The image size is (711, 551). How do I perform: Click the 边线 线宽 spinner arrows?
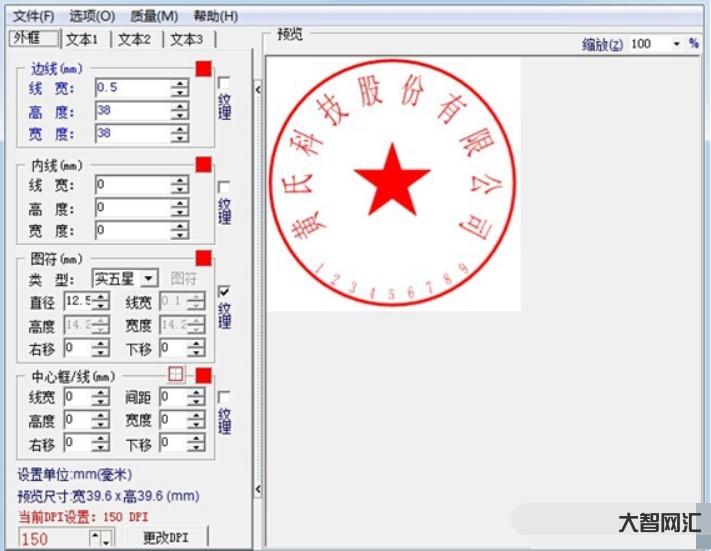point(179,88)
